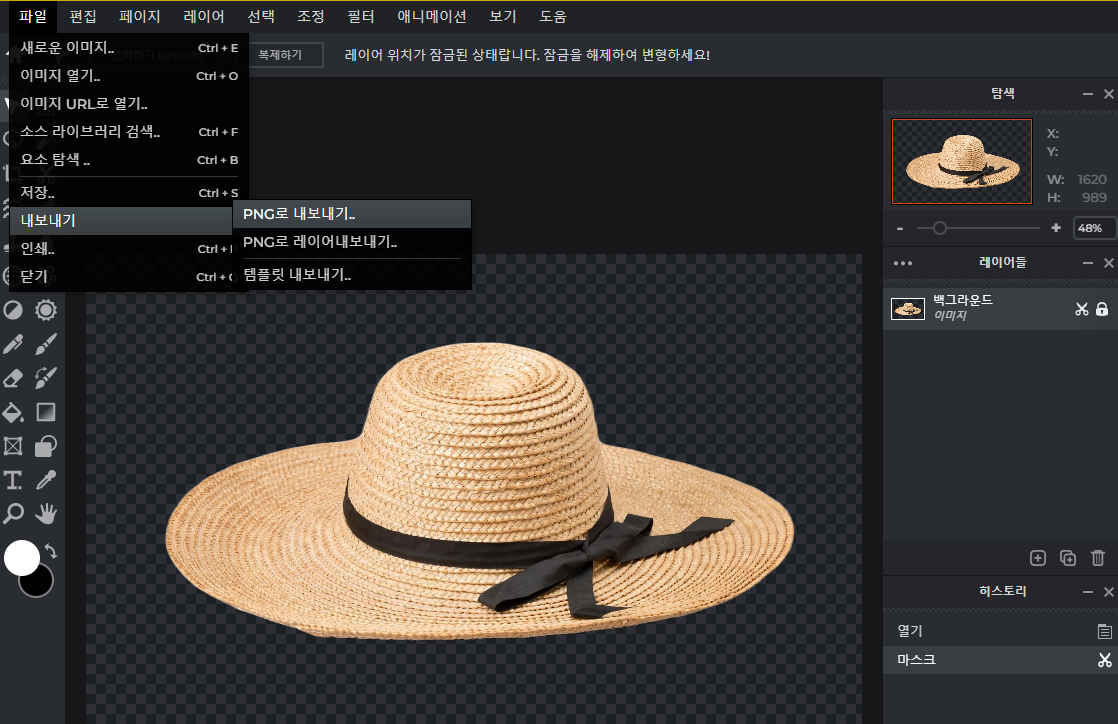Screen dimensions: 1118x724
Task: Choose 저장.. in file menu
Action: (x=129, y=193)
